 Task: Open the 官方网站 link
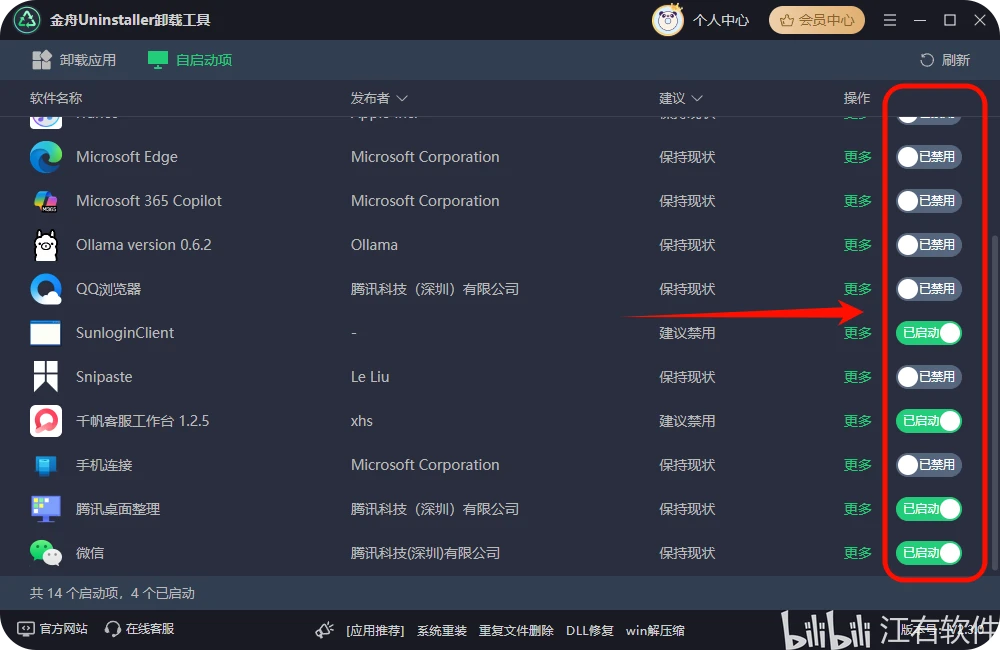[x=52, y=629]
